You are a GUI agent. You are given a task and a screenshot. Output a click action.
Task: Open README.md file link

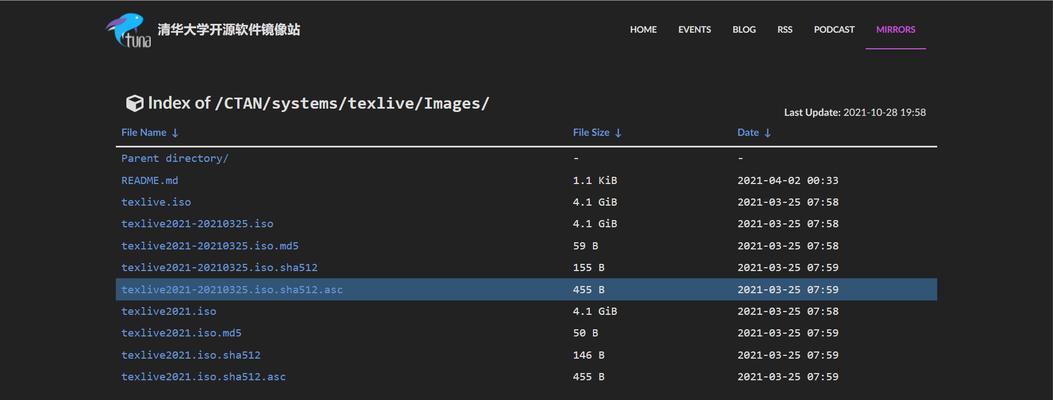point(150,181)
